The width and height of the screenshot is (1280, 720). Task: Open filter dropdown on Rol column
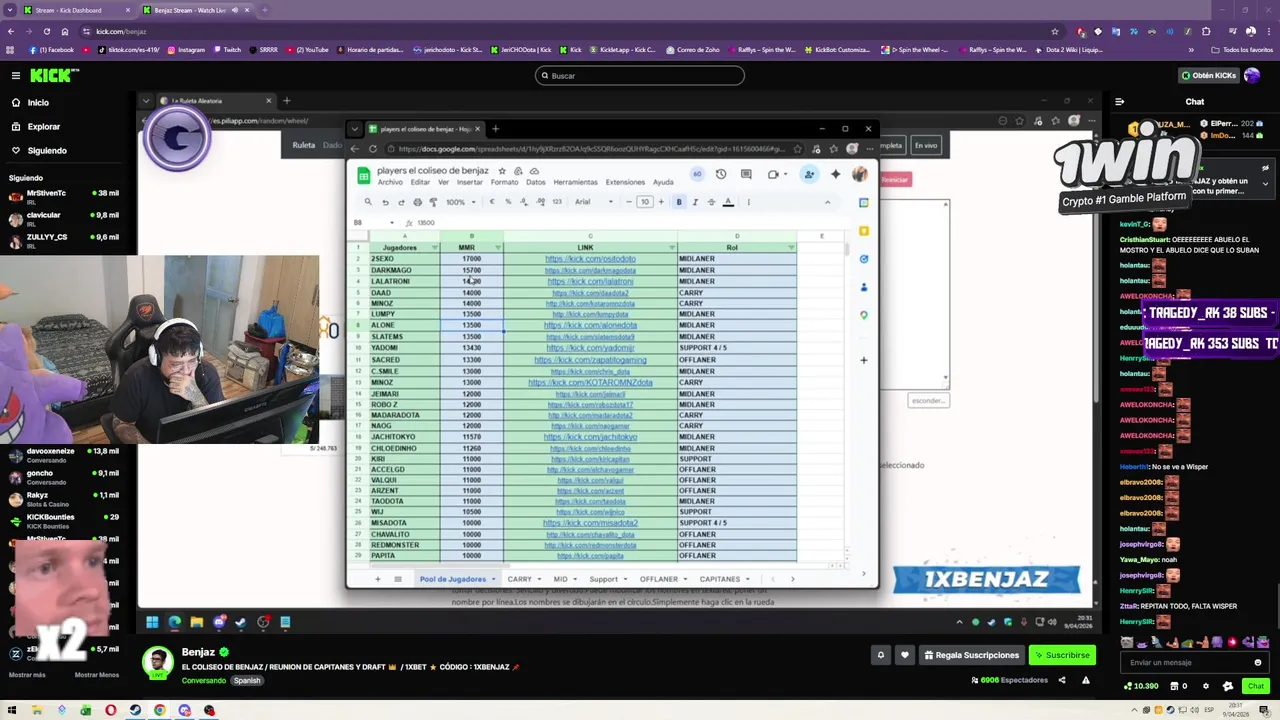791,247
